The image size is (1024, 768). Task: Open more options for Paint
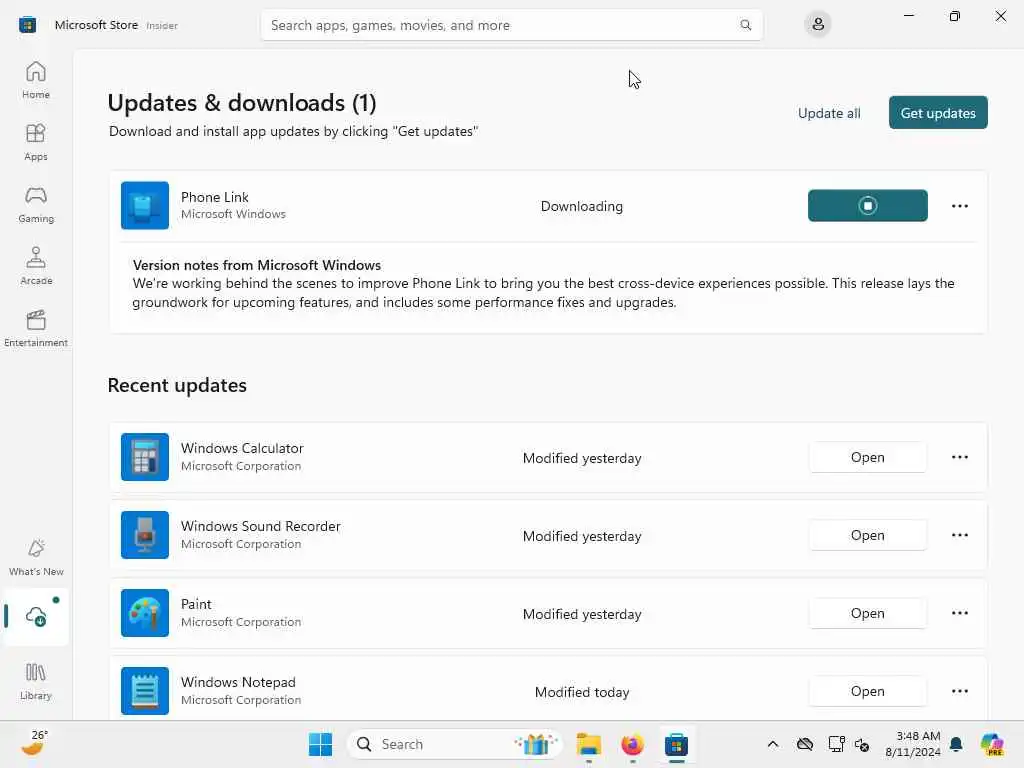[x=959, y=613]
